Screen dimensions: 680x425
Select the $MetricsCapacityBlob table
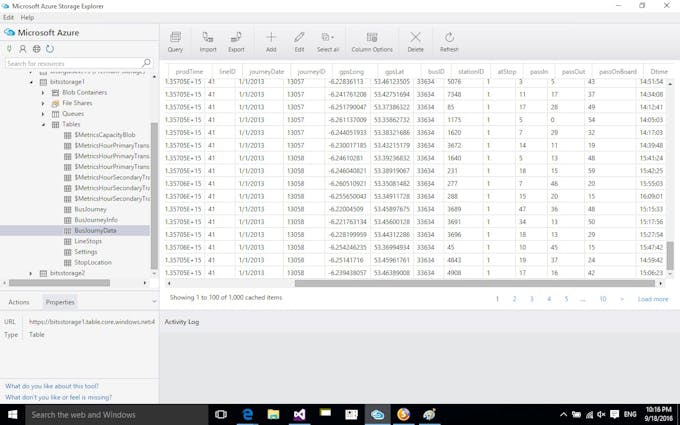coord(105,135)
